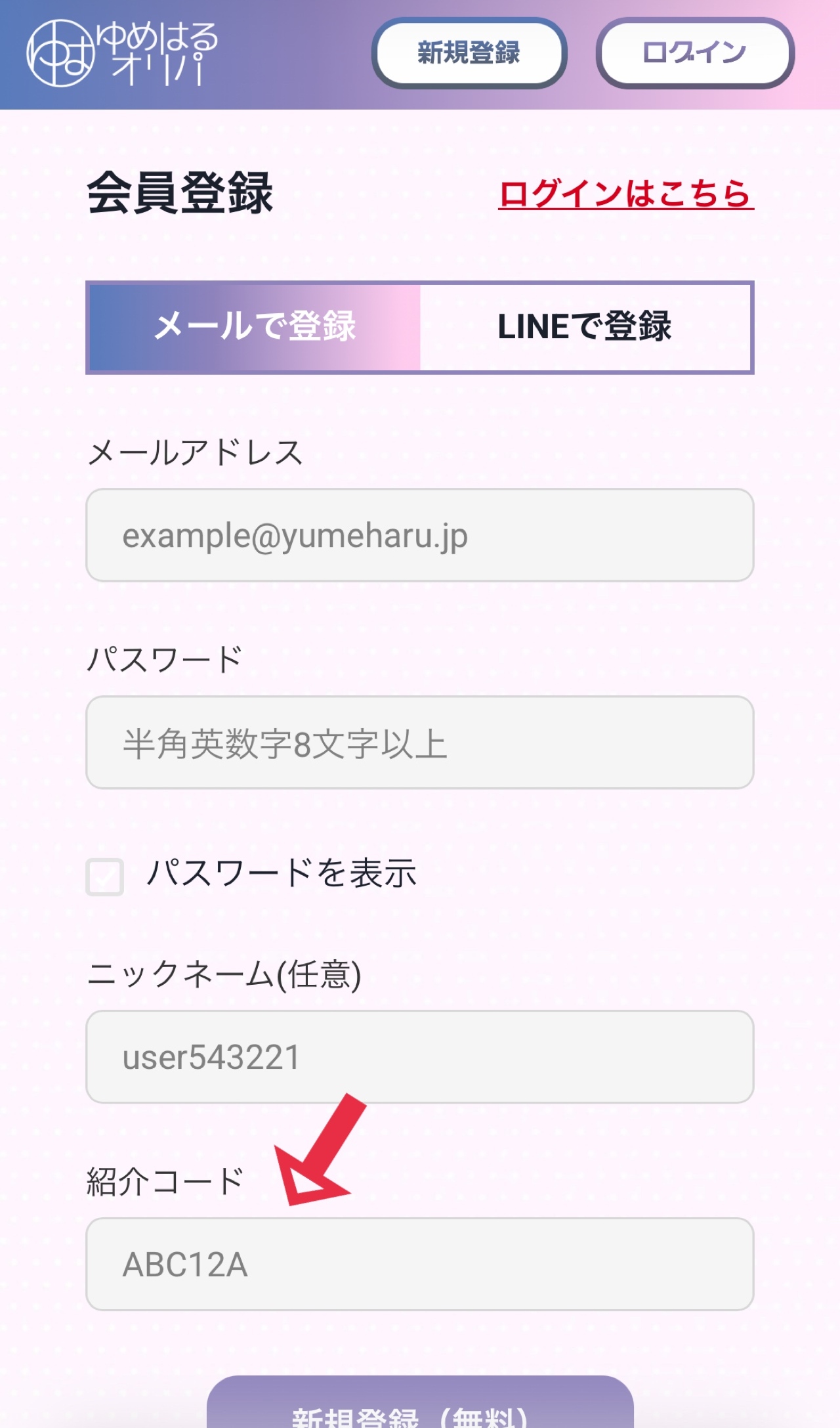The height and width of the screenshot is (1428, 840).
Task: Click the 会員登録 page heading
Action: 180,193
